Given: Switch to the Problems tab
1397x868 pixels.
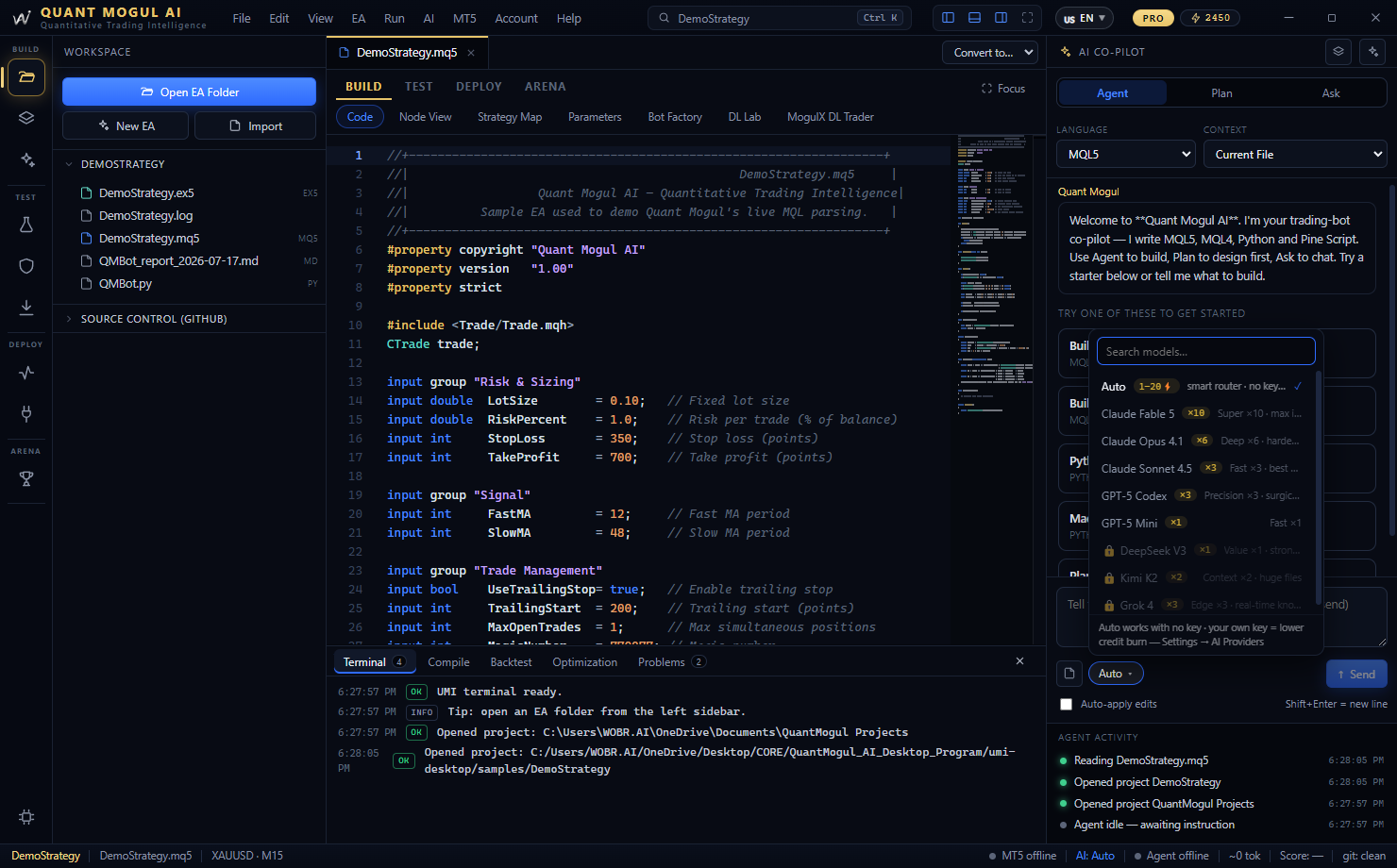Looking at the screenshot, I should pos(671,662).
